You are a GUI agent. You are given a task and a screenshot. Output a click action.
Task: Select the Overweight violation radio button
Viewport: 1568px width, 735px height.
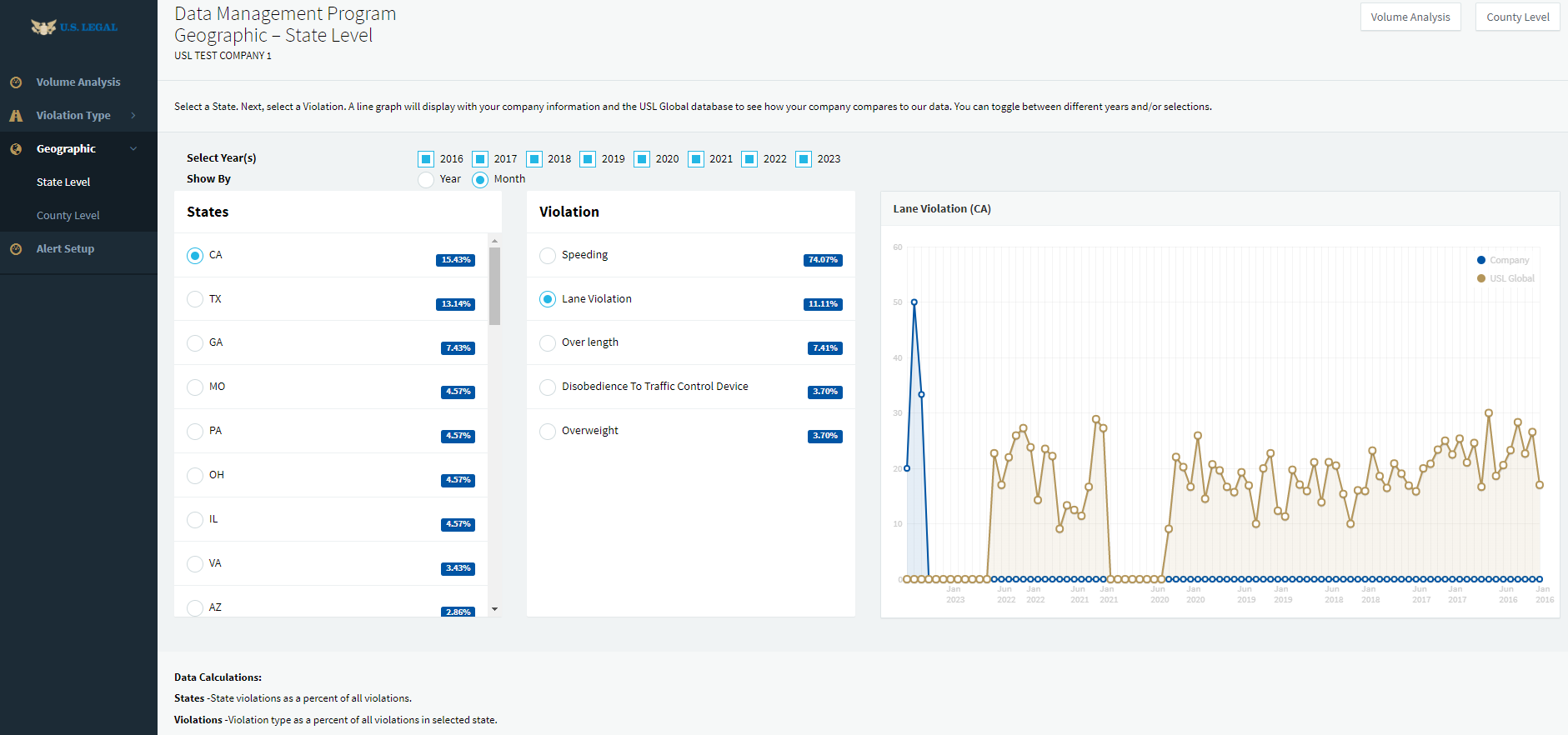coord(548,432)
